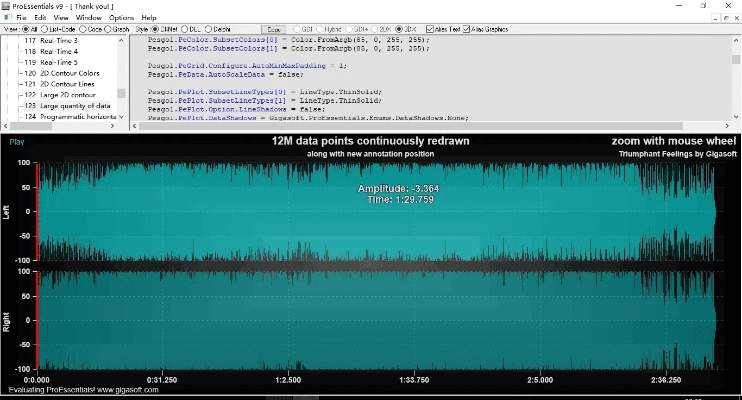This screenshot has height=400, width=742.
Task: Select '123 Large quantity of data' example
Action: pyautogui.click(x=66, y=105)
